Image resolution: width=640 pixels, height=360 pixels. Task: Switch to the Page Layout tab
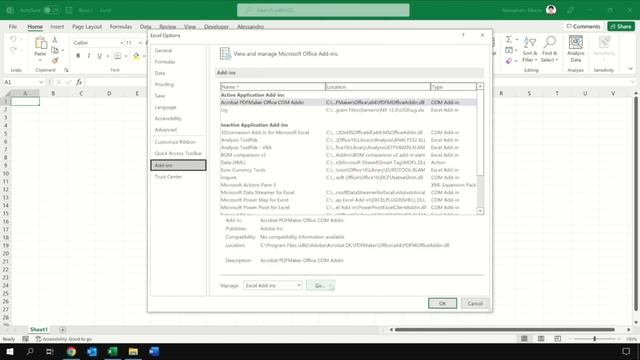pos(87,27)
